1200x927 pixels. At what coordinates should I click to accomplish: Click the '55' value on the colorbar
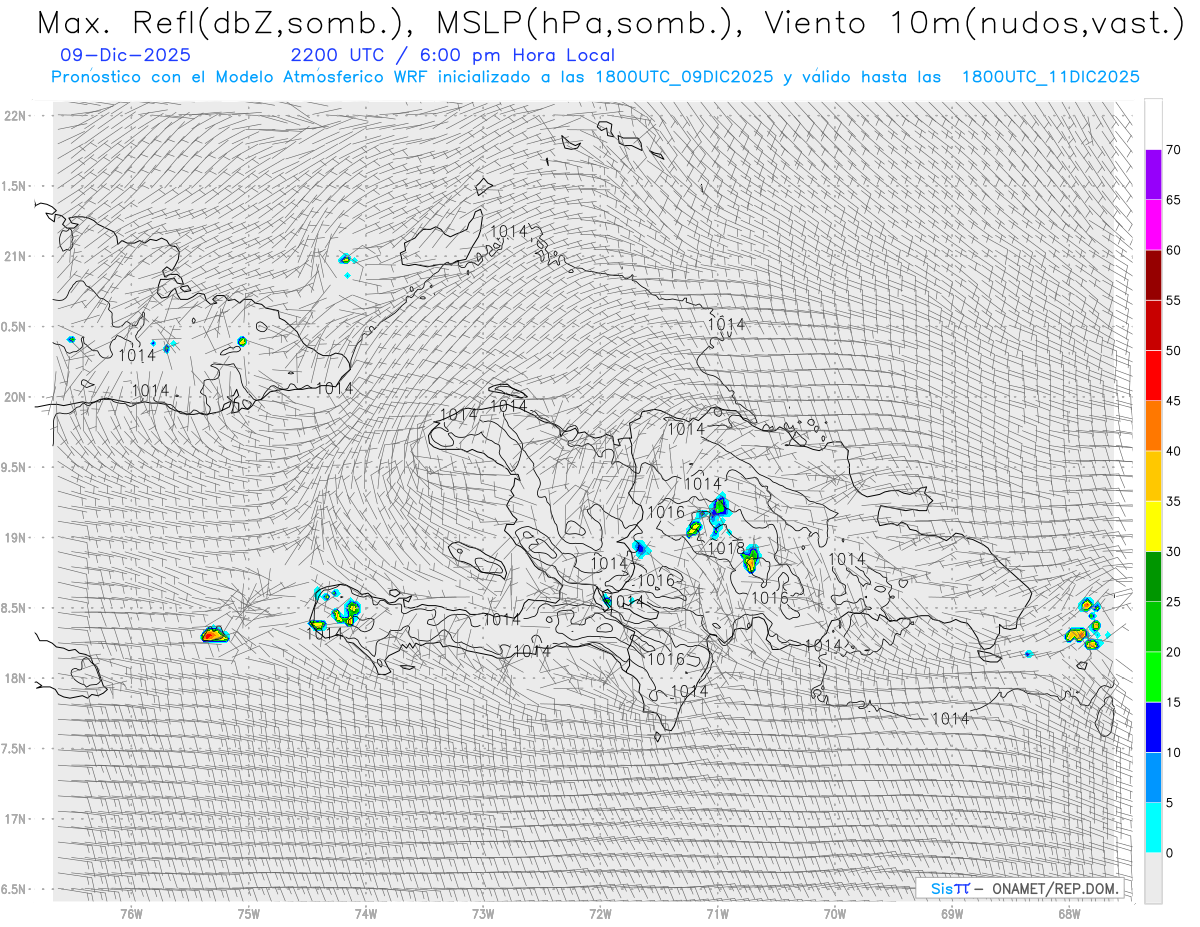(x=1173, y=300)
